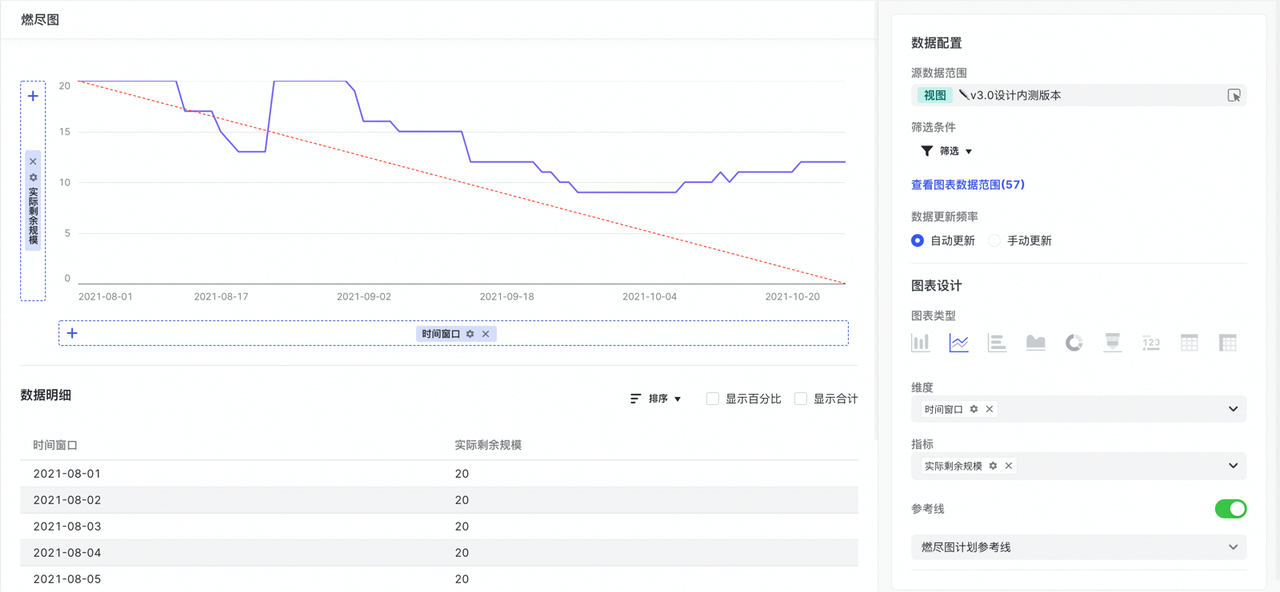
Task: Select the 手动更新 radio option
Action: [994, 241]
